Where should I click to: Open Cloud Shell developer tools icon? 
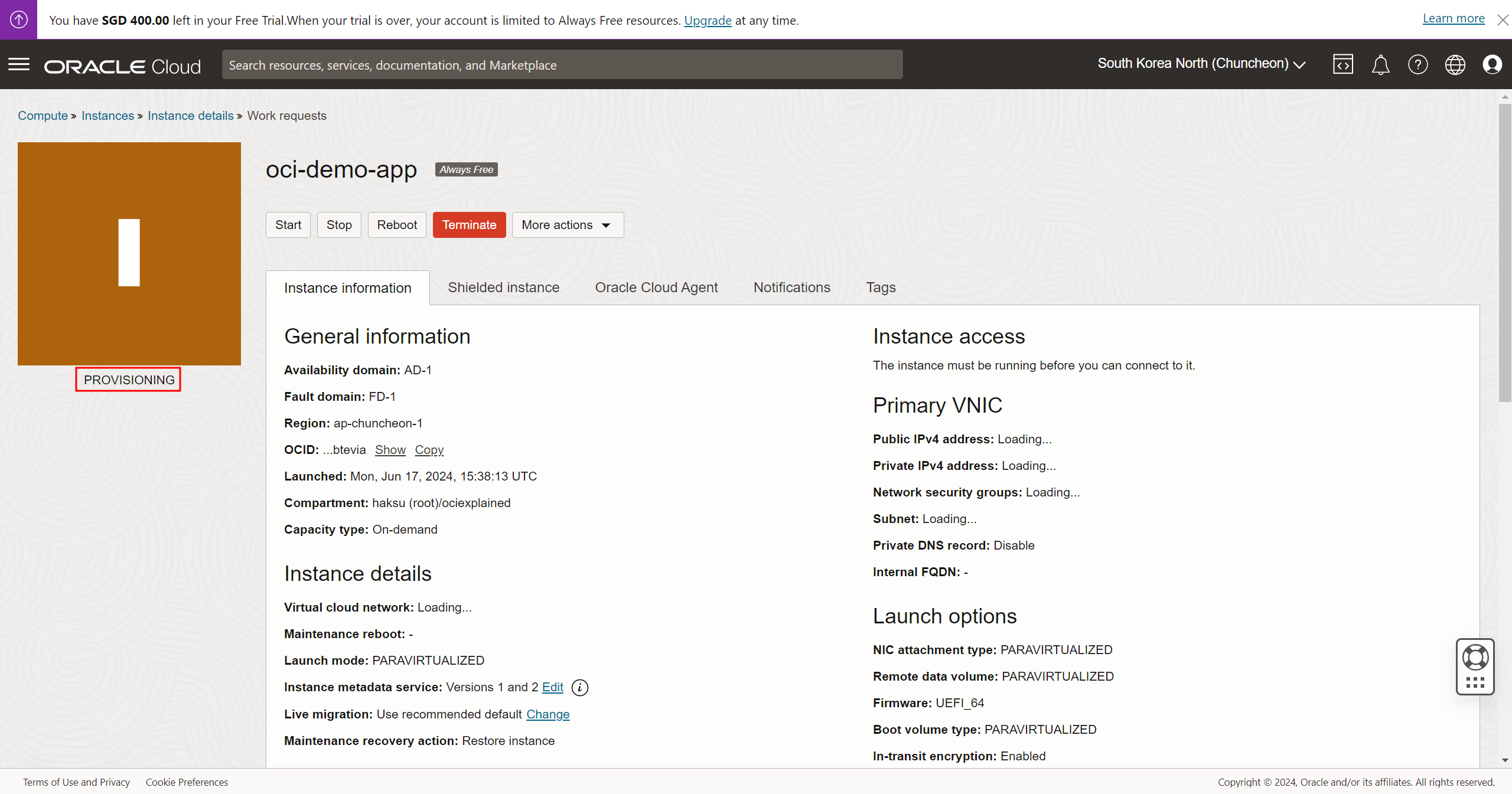(x=1342, y=64)
